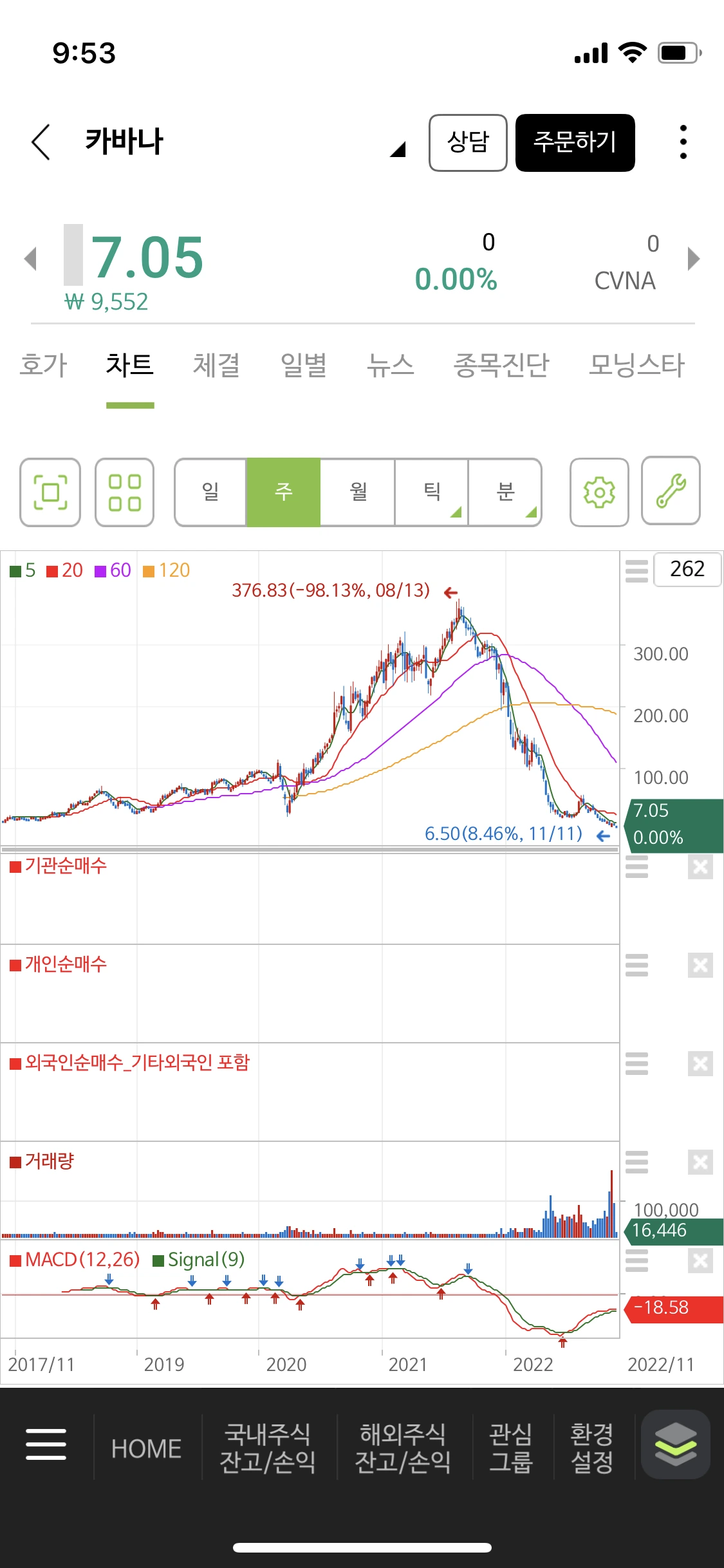The height and width of the screenshot is (1568, 724).
Task: Open the three-dot more options menu
Action: point(683,142)
